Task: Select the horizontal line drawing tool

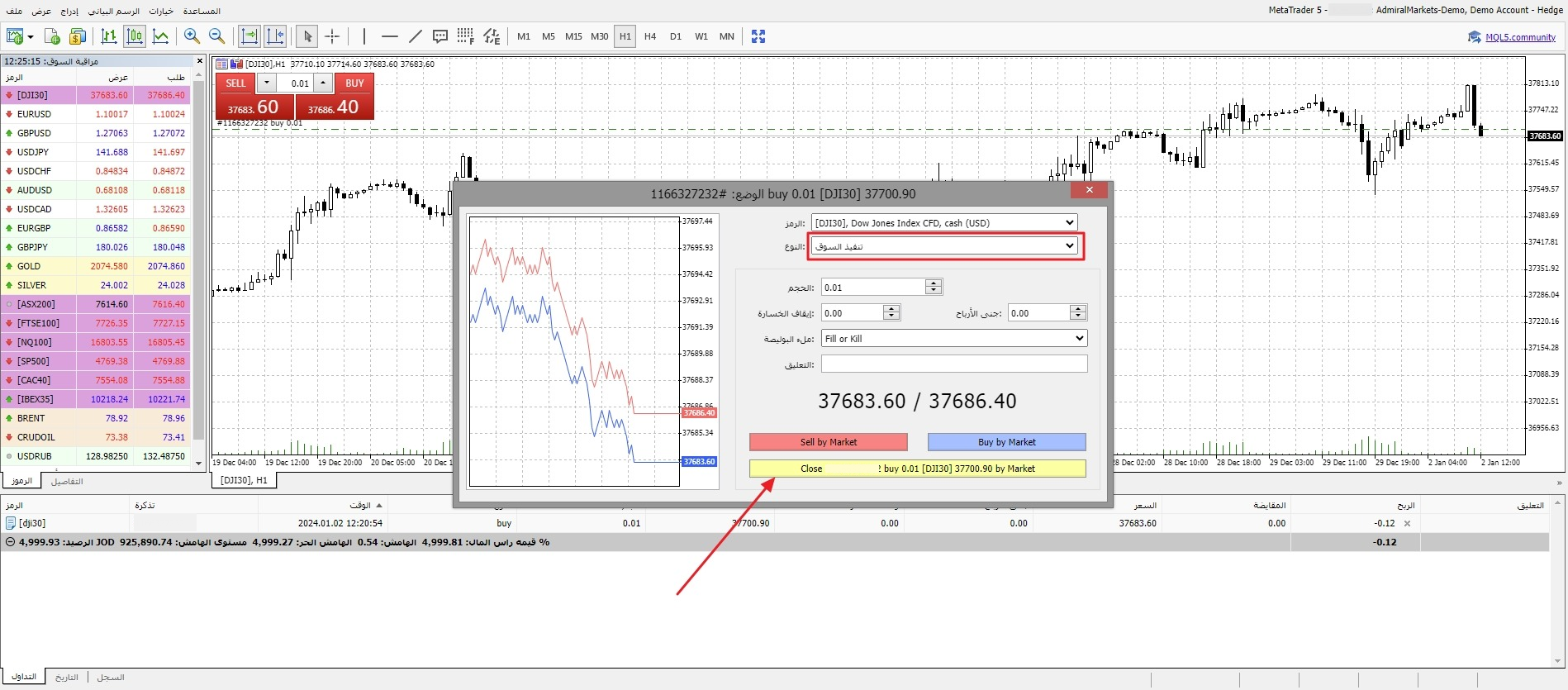Action: 390,36
